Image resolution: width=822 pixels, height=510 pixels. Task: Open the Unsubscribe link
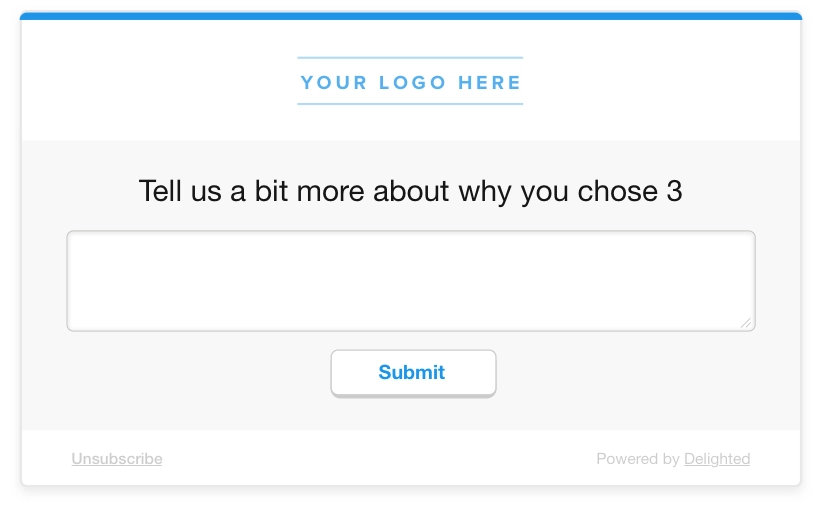tap(117, 459)
